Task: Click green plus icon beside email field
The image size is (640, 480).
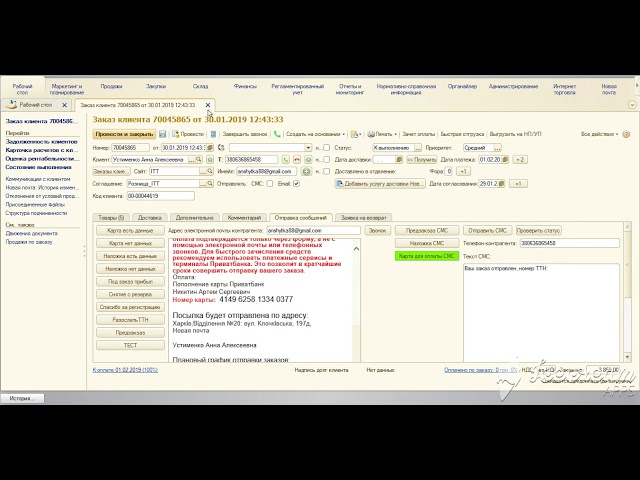Action: pyautogui.click(x=307, y=171)
